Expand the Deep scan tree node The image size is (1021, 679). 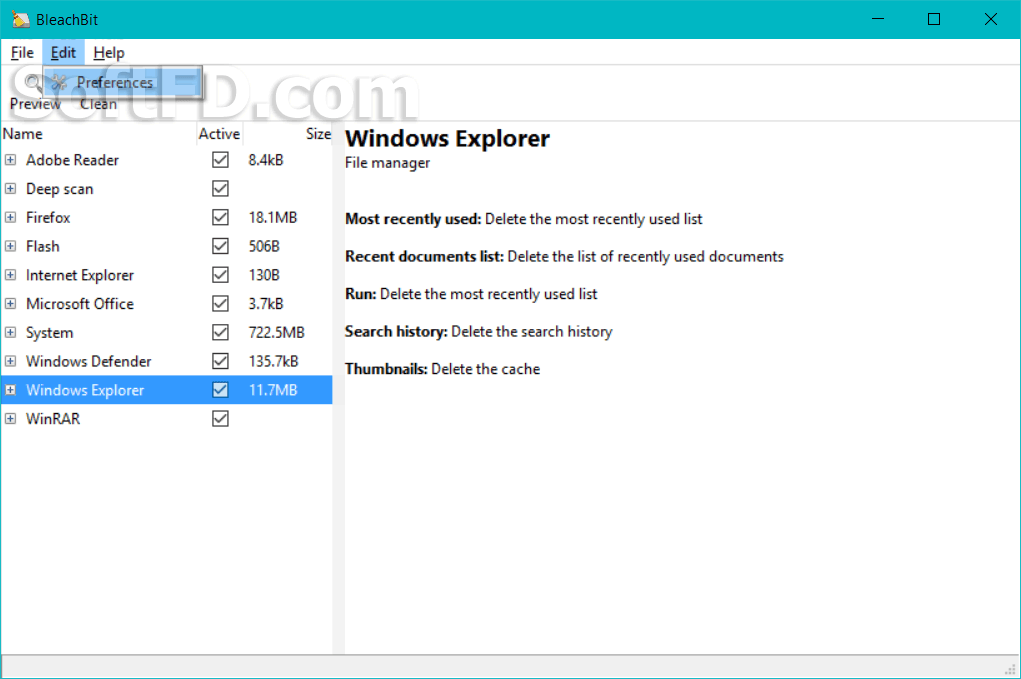click(10, 189)
